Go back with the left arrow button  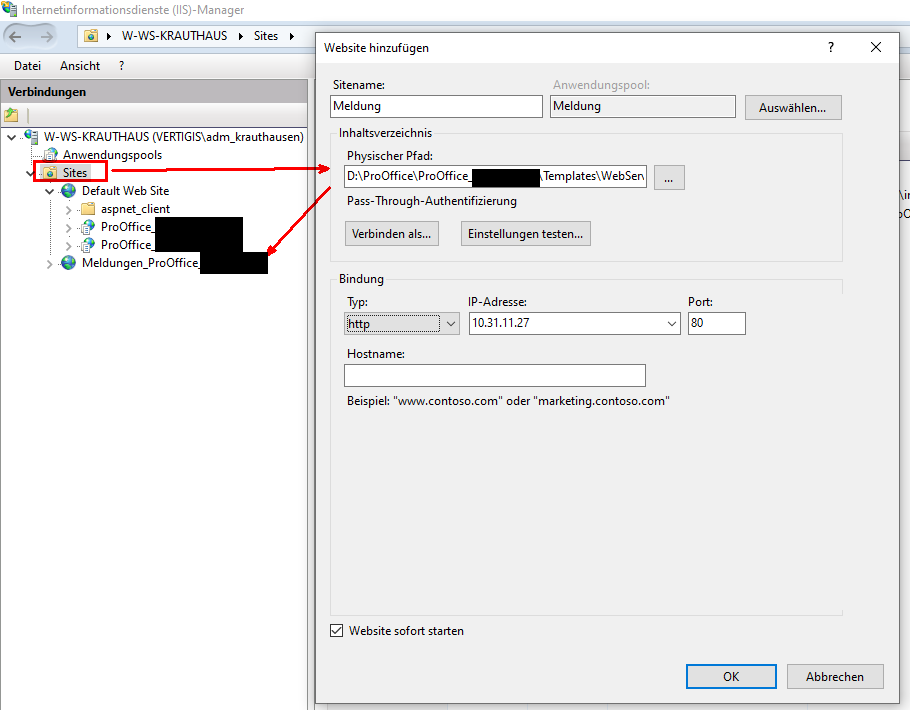pos(15,37)
